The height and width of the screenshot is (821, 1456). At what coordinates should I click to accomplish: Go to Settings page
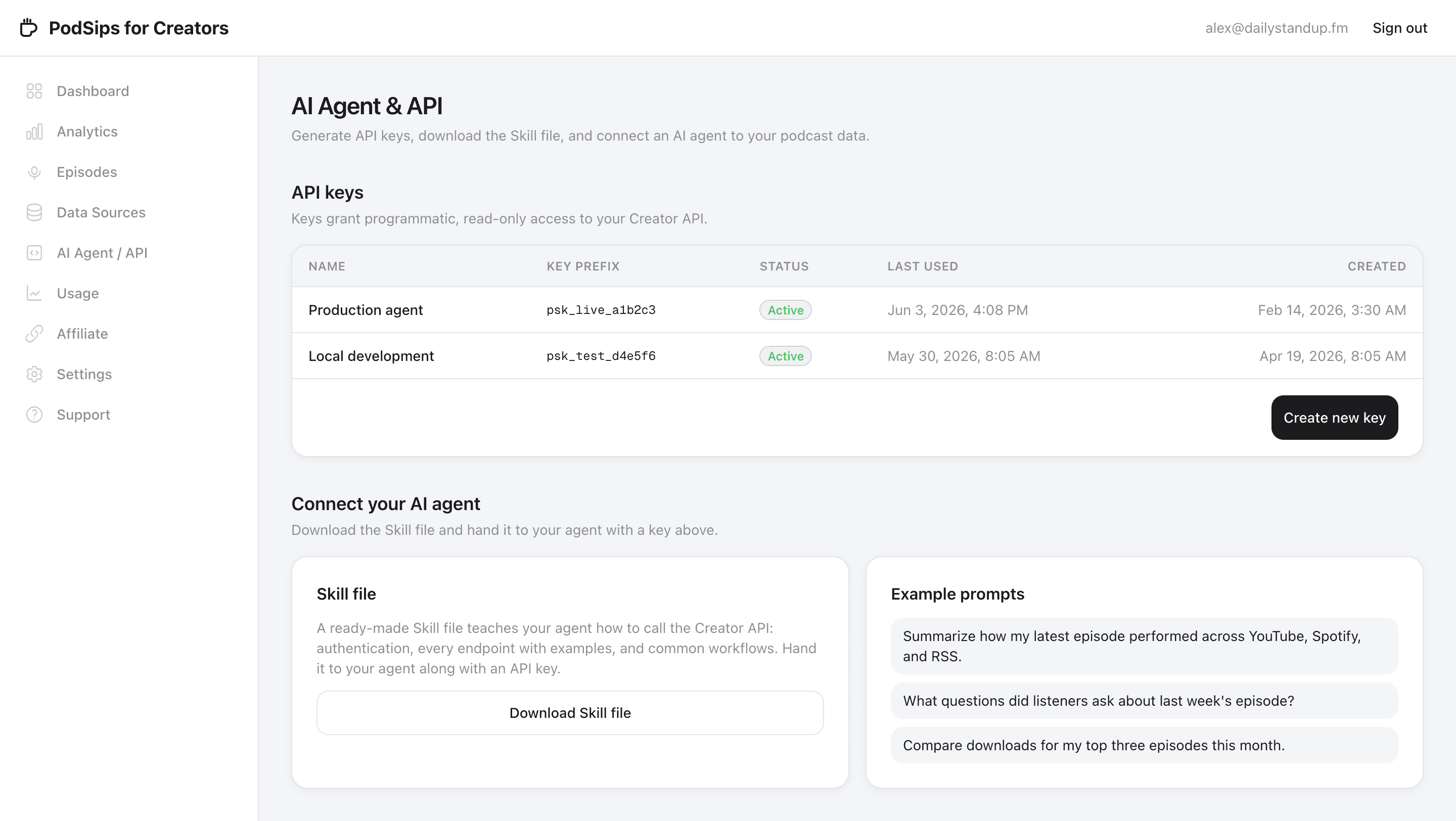click(x=84, y=374)
